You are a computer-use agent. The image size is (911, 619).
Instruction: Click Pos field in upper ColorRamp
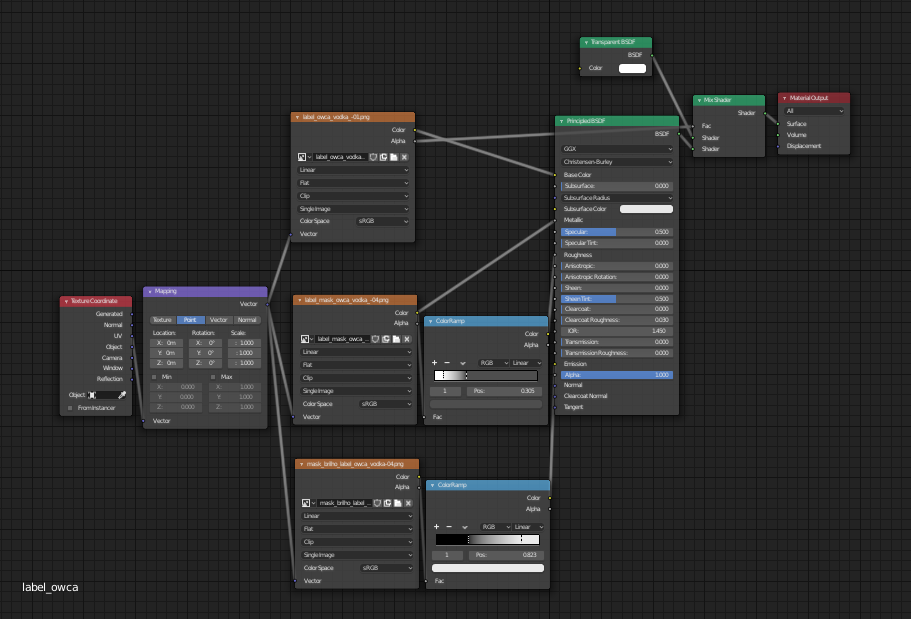click(x=504, y=391)
